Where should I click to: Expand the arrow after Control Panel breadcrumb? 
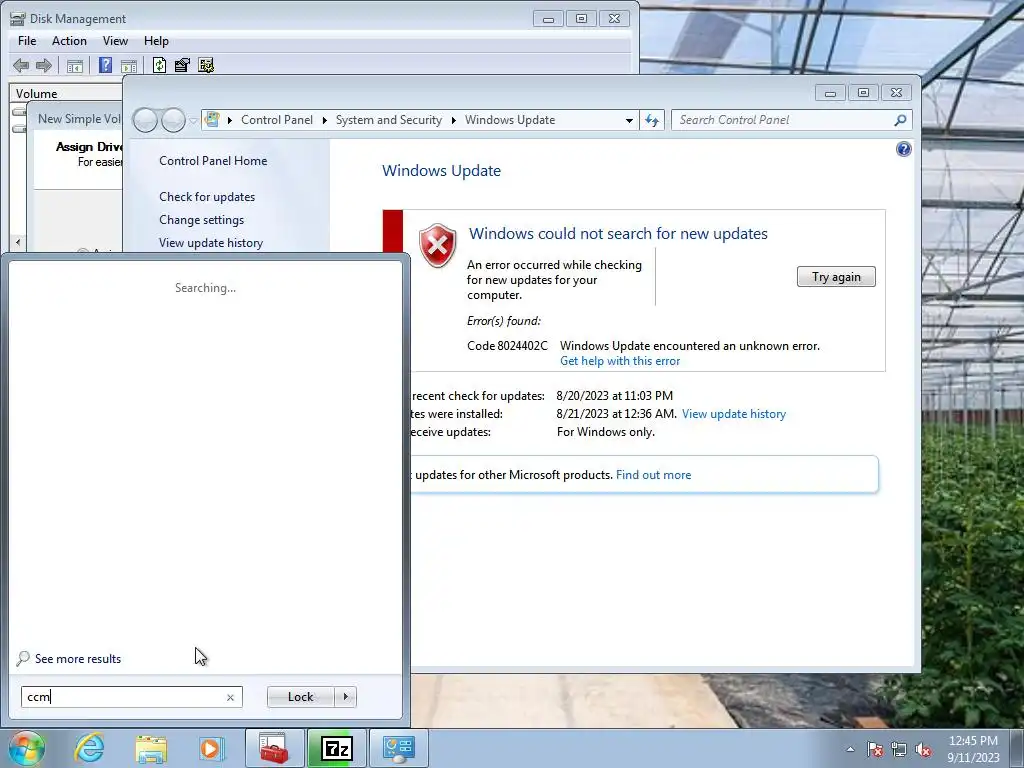325,120
